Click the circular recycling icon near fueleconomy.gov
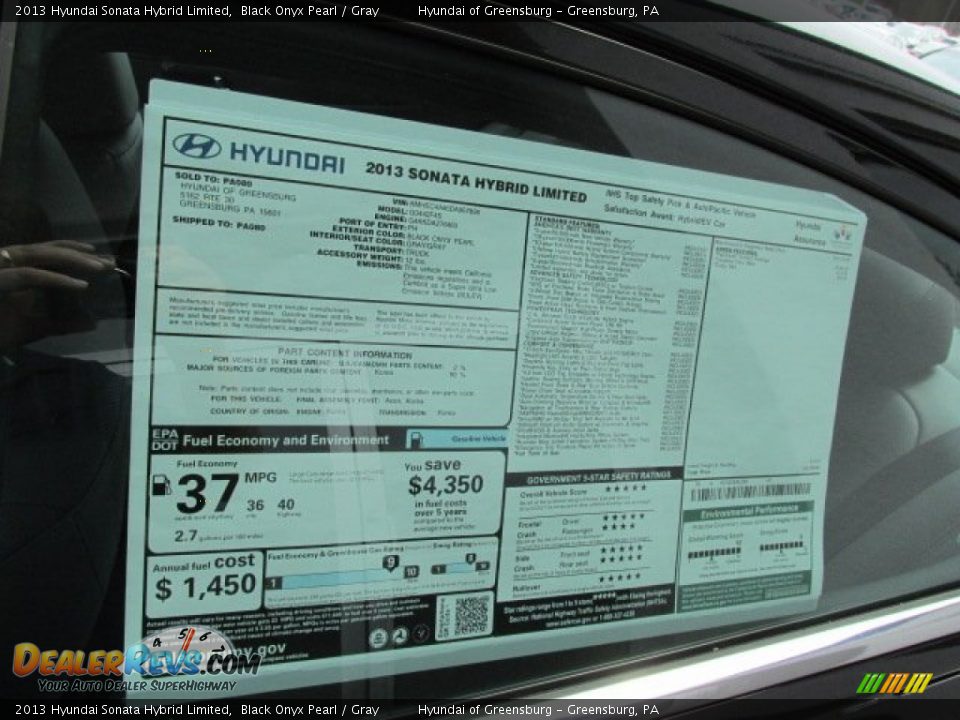Screen dimensions: 960x720 click(401, 636)
